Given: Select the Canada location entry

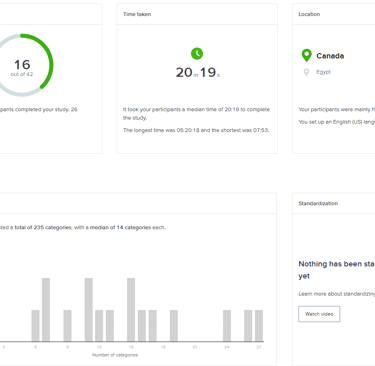Looking at the screenshot, I should (x=330, y=56).
